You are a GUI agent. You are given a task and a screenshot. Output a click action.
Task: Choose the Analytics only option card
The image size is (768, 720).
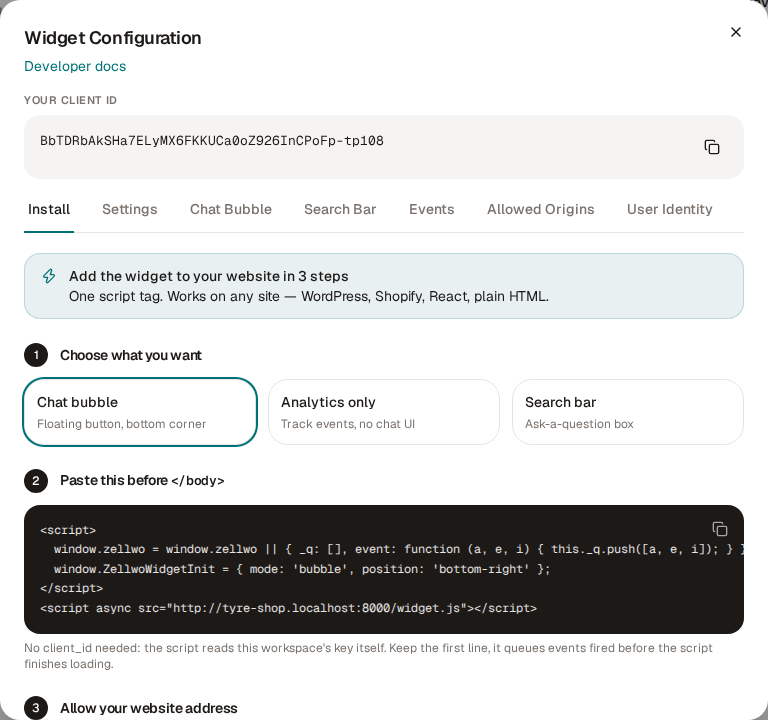pos(384,412)
